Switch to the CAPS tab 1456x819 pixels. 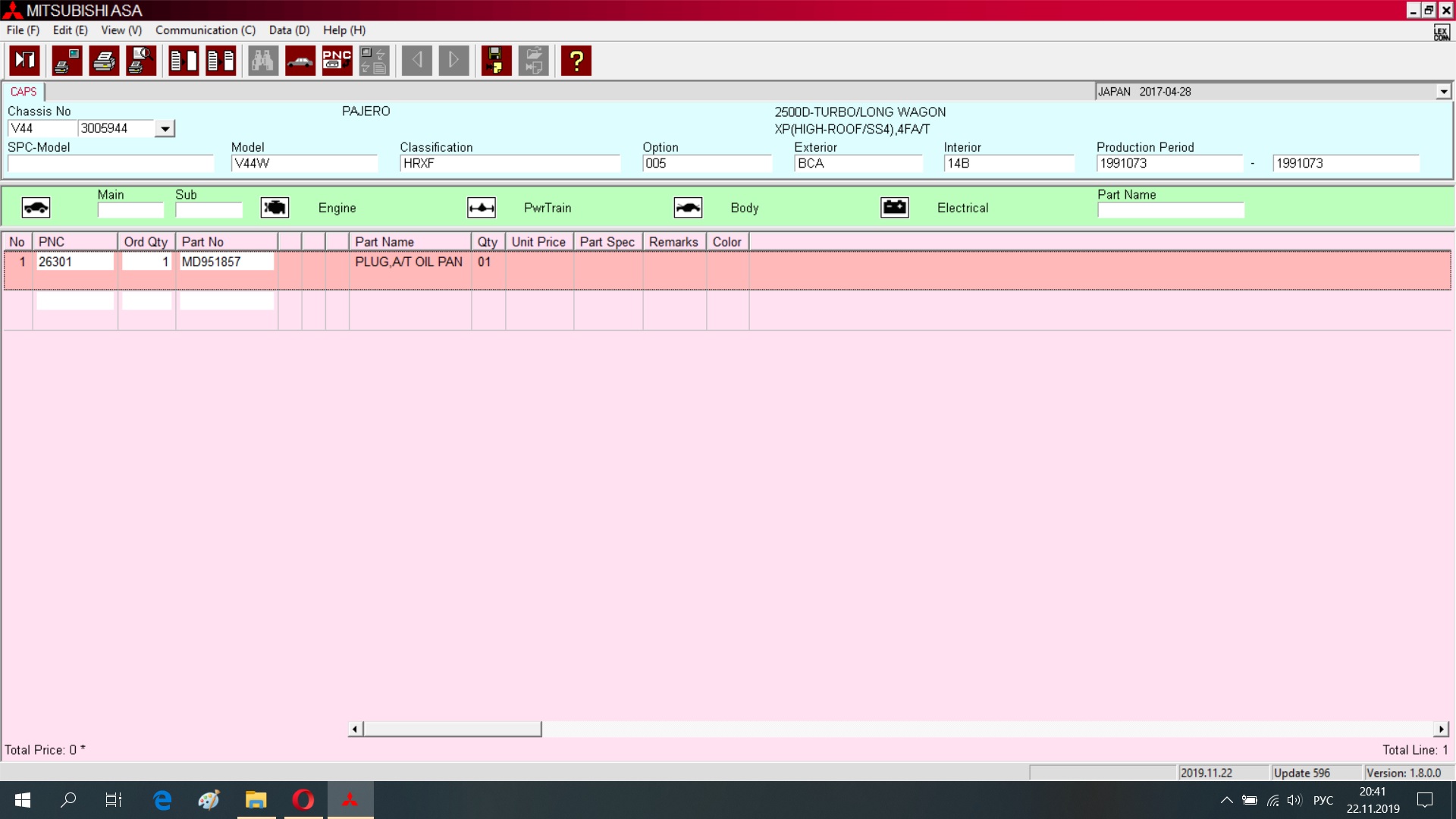tap(24, 92)
